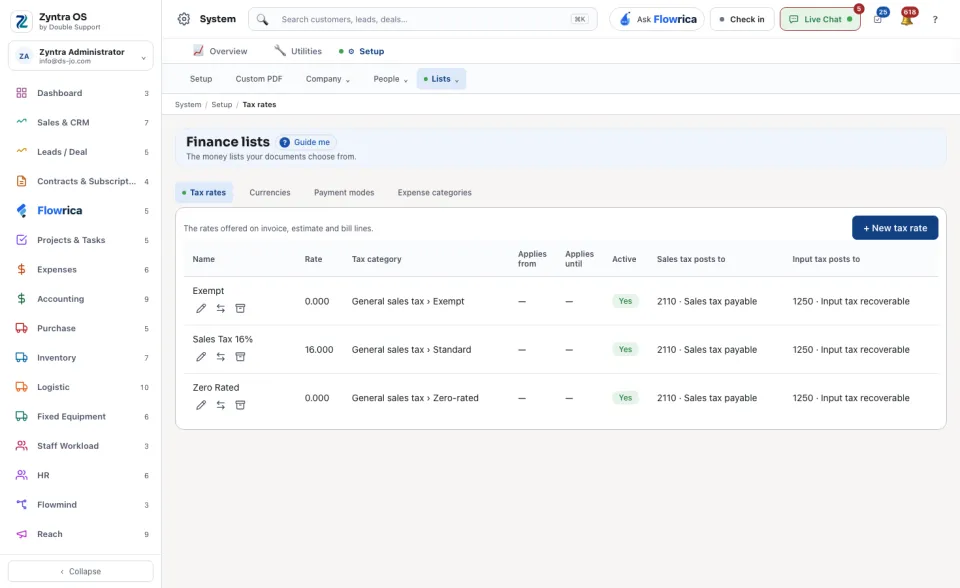Viewport: 960px width, 588px height.
Task: Click the System breadcrumb link
Action: (x=188, y=105)
